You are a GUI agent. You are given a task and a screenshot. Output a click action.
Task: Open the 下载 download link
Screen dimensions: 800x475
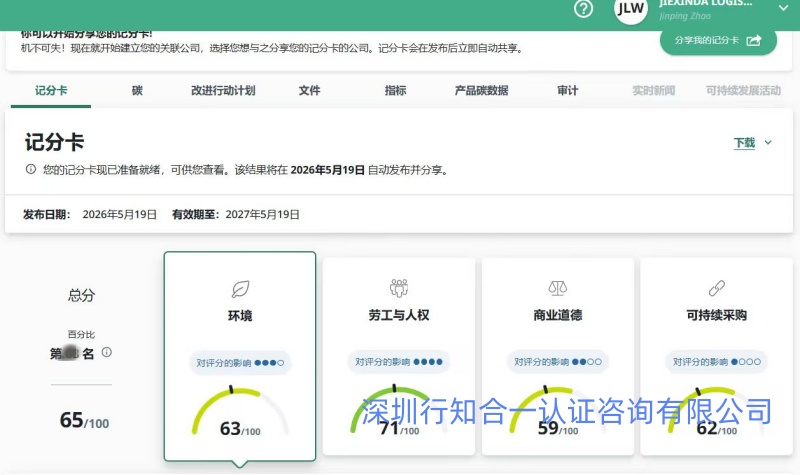(x=744, y=143)
